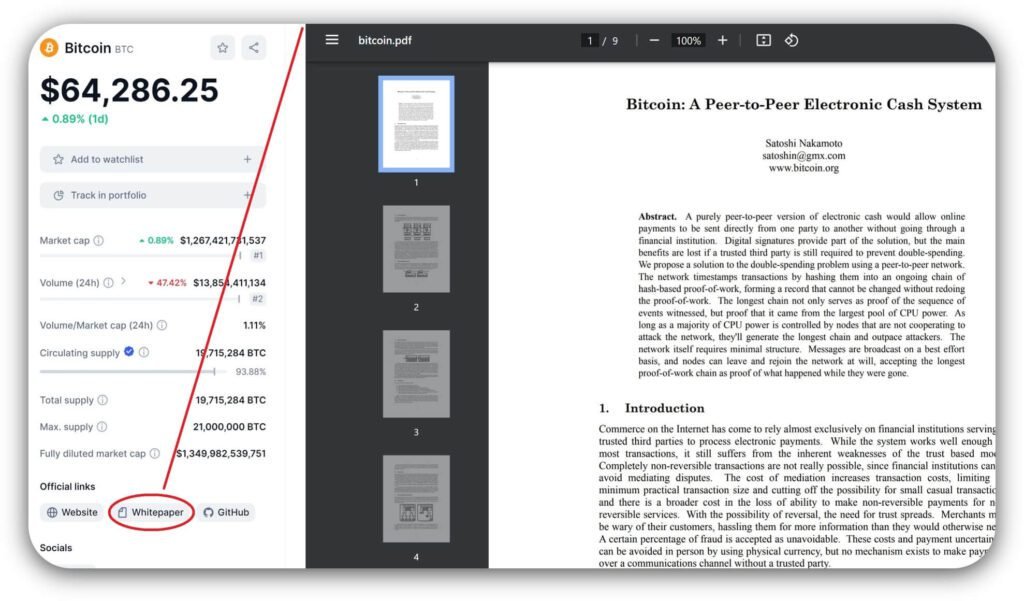Click the globe icon in Website link

tap(52, 513)
